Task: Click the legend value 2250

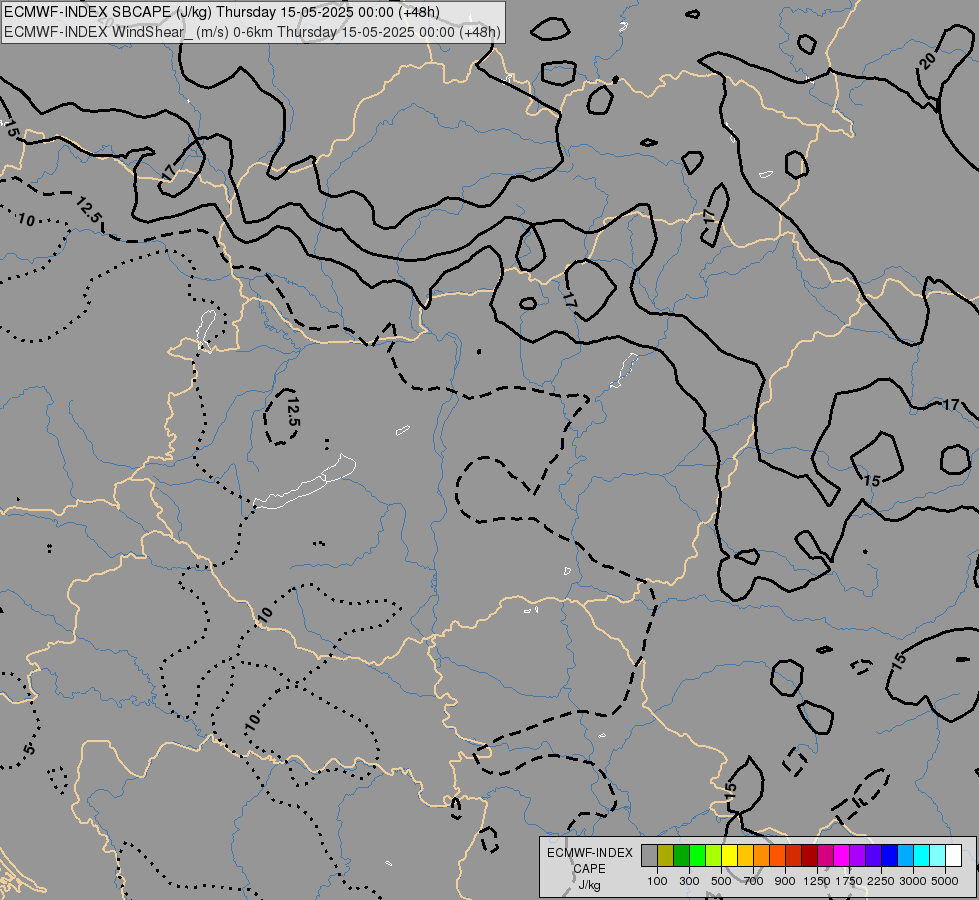Action: pos(881,881)
